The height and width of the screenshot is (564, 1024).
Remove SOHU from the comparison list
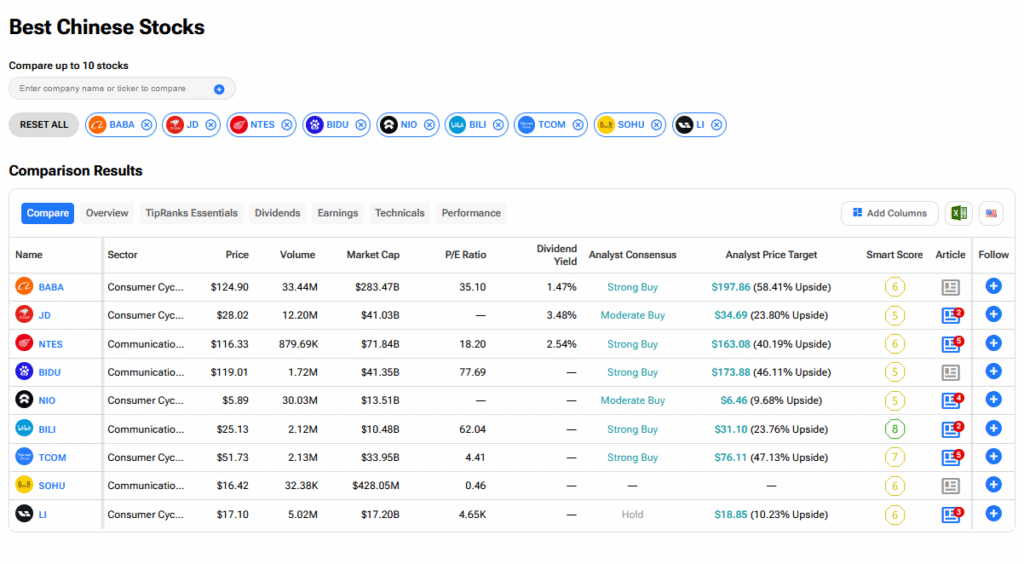click(x=656, y=125)
